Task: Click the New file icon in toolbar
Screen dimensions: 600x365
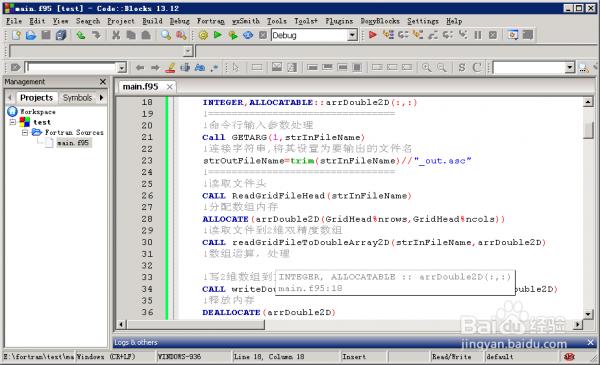Action: tap(16, 35)
